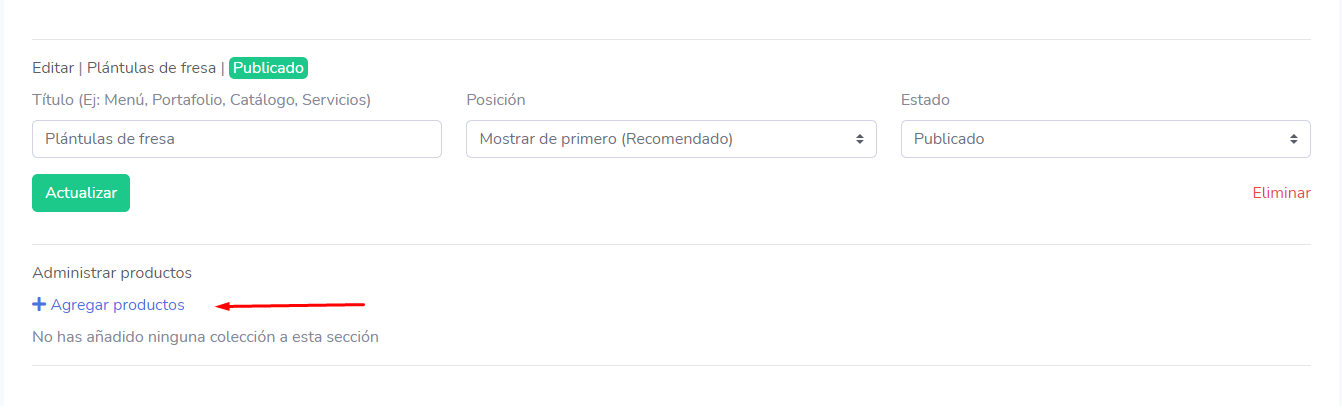Click 'Plántulas de fresa' in the header line
This screenshot has width=1342, height=414.
151,68
